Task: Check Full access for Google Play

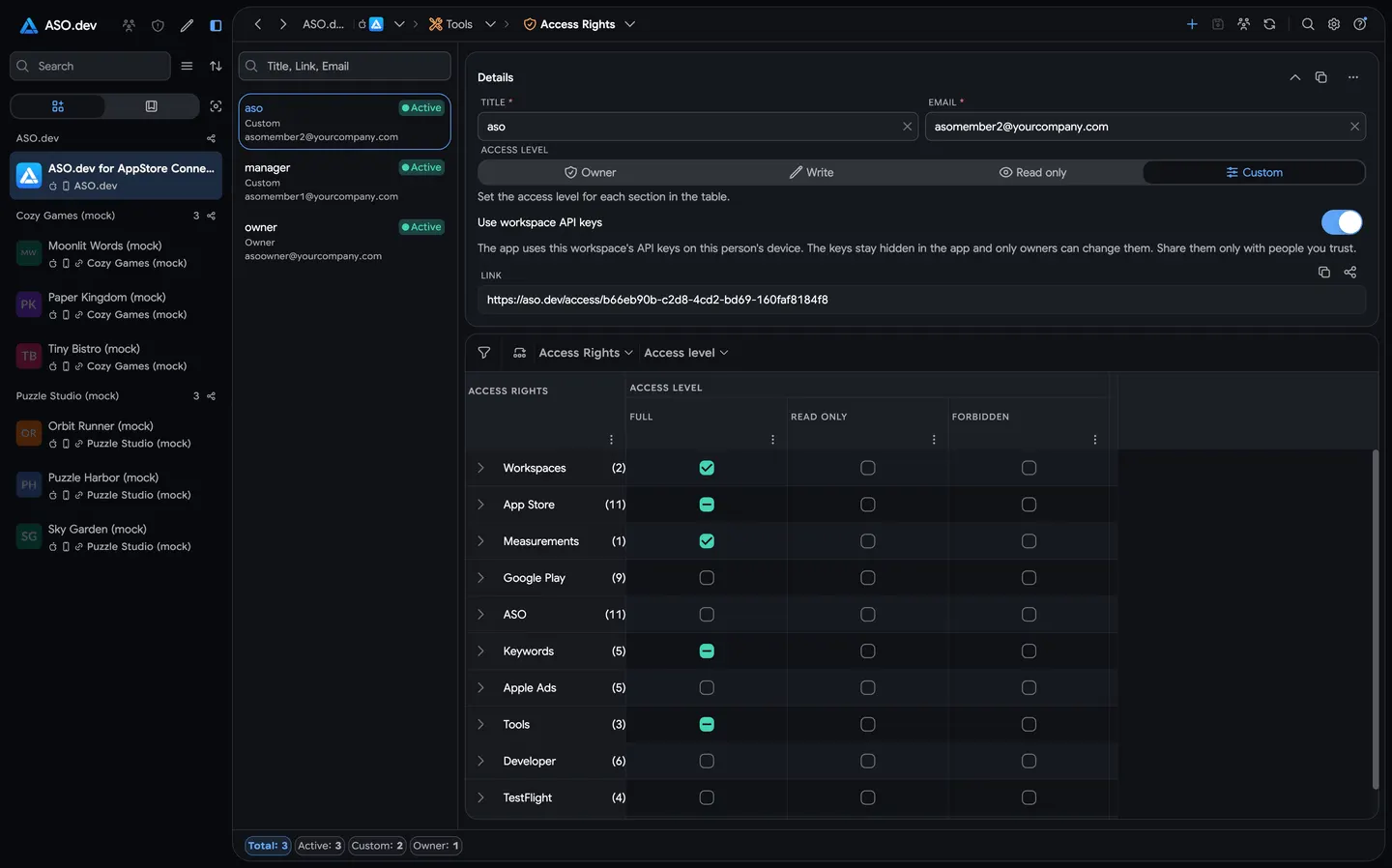Action: [707, 578]
